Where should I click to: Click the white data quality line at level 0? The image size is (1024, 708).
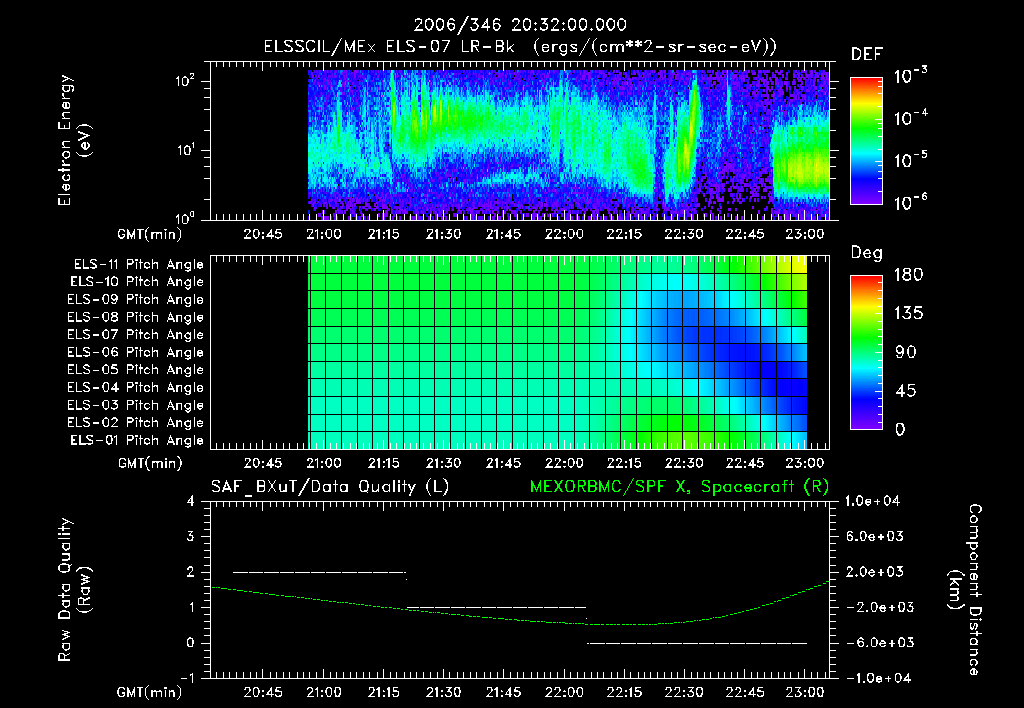click(697, 643)
